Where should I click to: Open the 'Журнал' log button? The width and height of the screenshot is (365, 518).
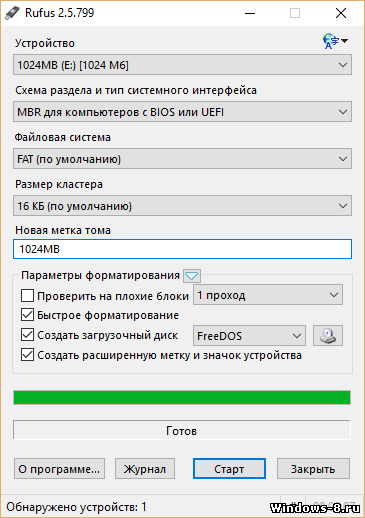(145, 469)
